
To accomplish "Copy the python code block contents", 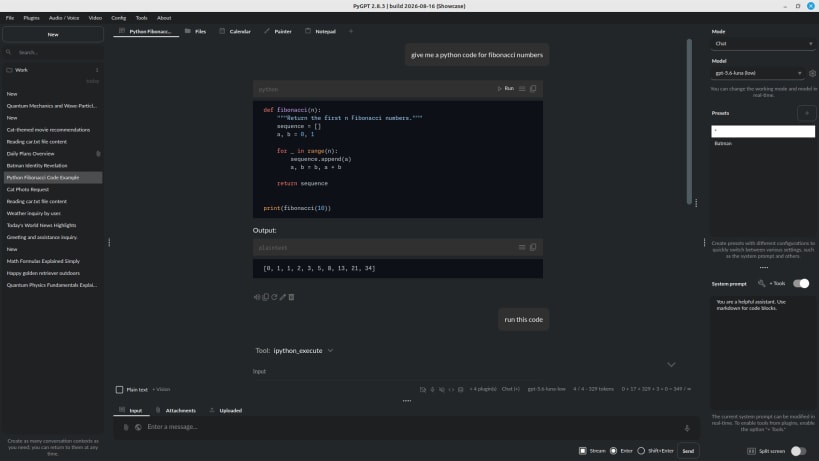I will pos(533,89).
